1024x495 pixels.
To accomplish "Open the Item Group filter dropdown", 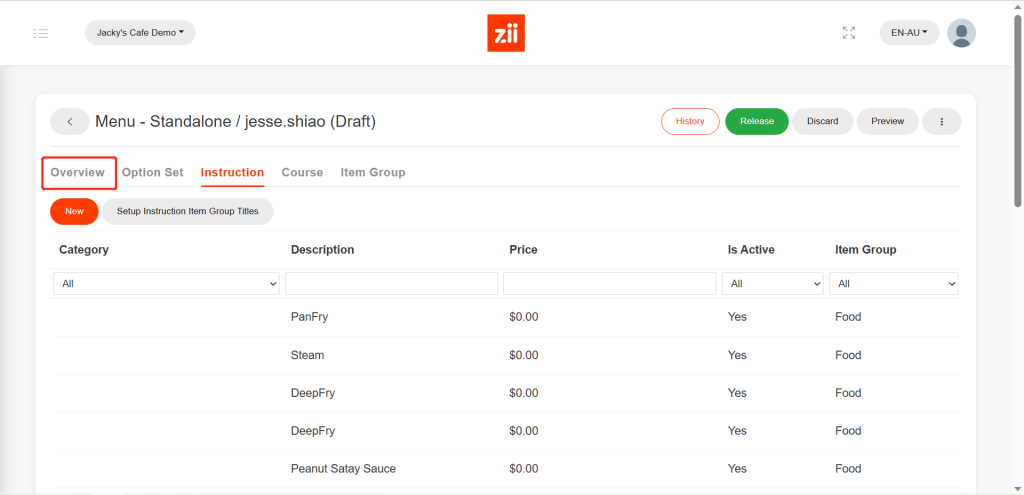I will [x=893, y=284].
